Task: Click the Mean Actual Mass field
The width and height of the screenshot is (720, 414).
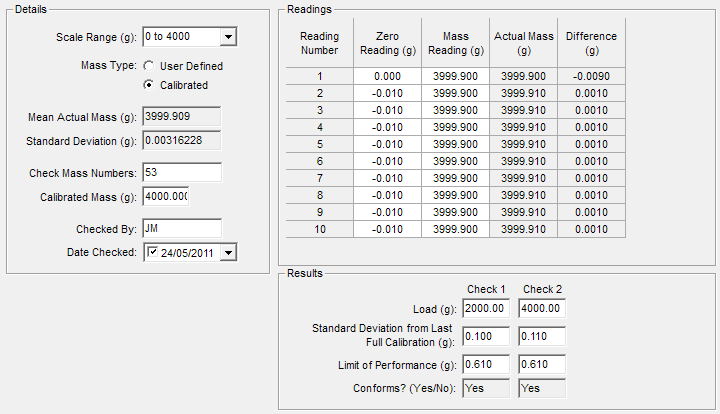Action: [181, 117]
